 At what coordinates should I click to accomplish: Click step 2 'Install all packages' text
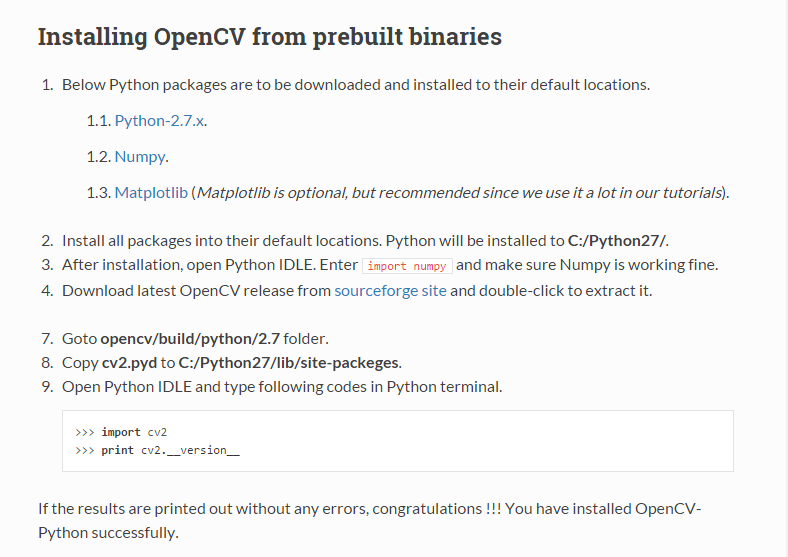[365, 241]
